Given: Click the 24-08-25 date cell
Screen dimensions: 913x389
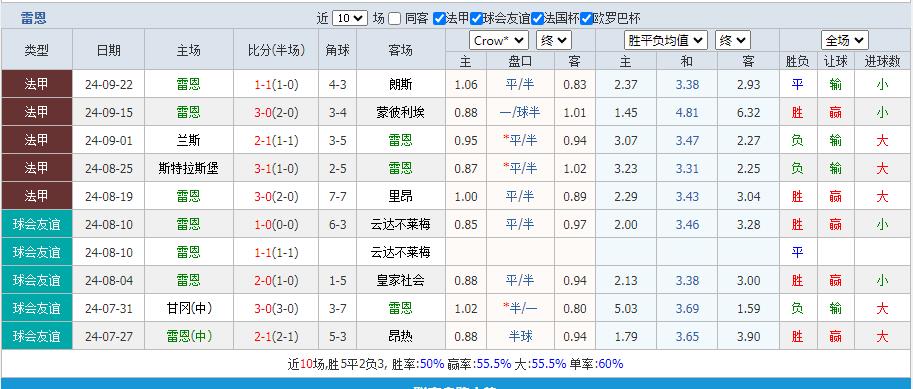Looking at the screenshot, I should [x=108, y=168].
